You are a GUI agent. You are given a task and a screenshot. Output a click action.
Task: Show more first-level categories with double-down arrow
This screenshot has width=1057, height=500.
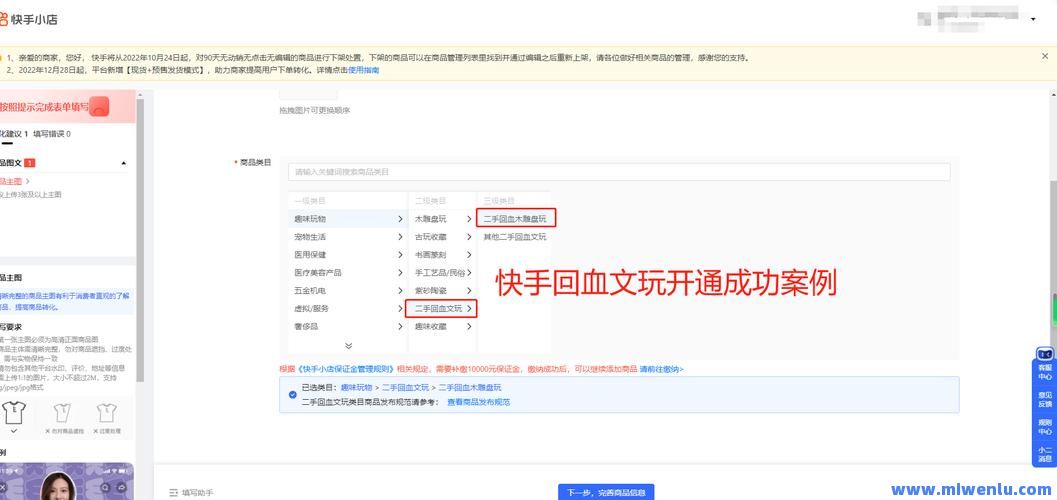348,345
